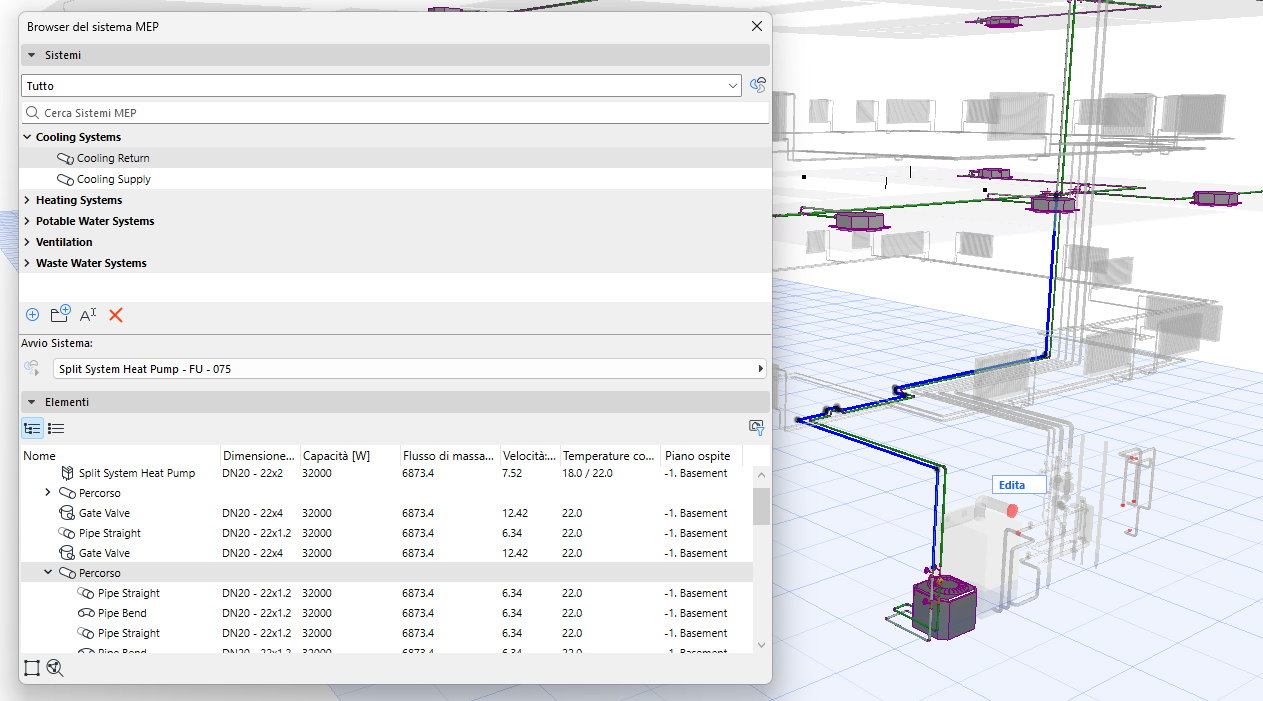Click the zoom to selection icon at the bottom
Screen dimensions: 1263x701
click(x=55, y=668)
